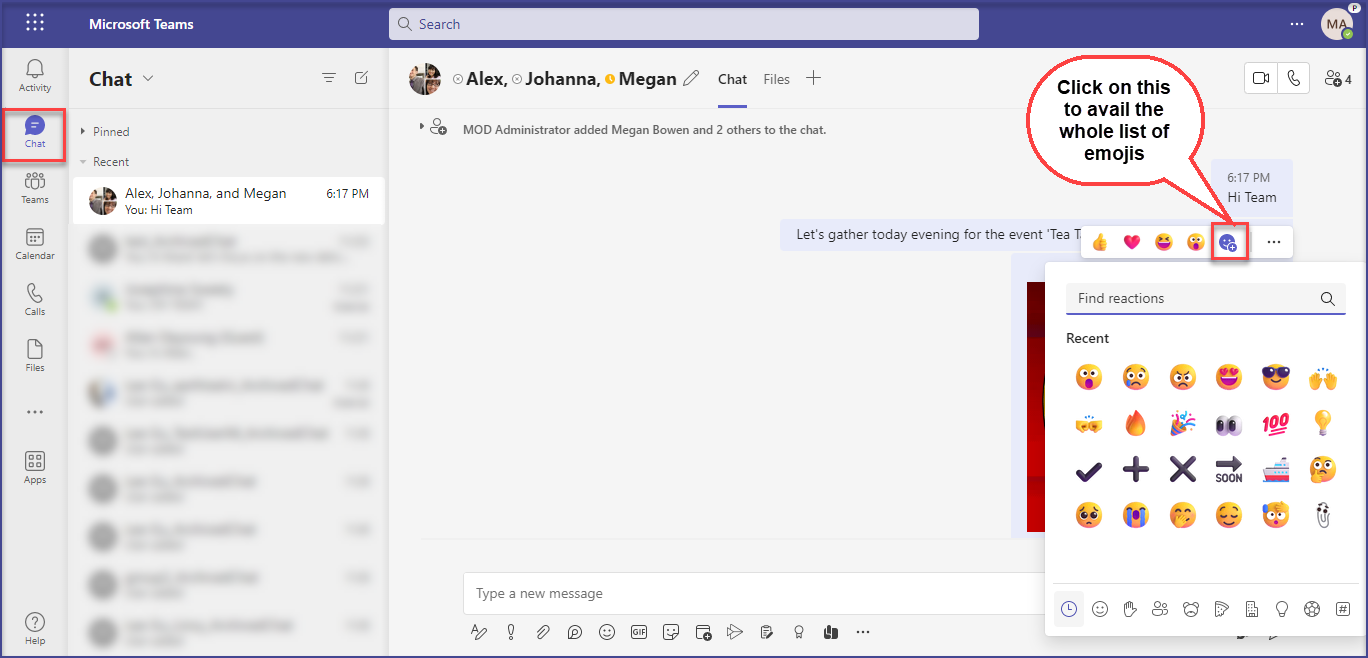Start a video call in chat

click(1261, 78)
